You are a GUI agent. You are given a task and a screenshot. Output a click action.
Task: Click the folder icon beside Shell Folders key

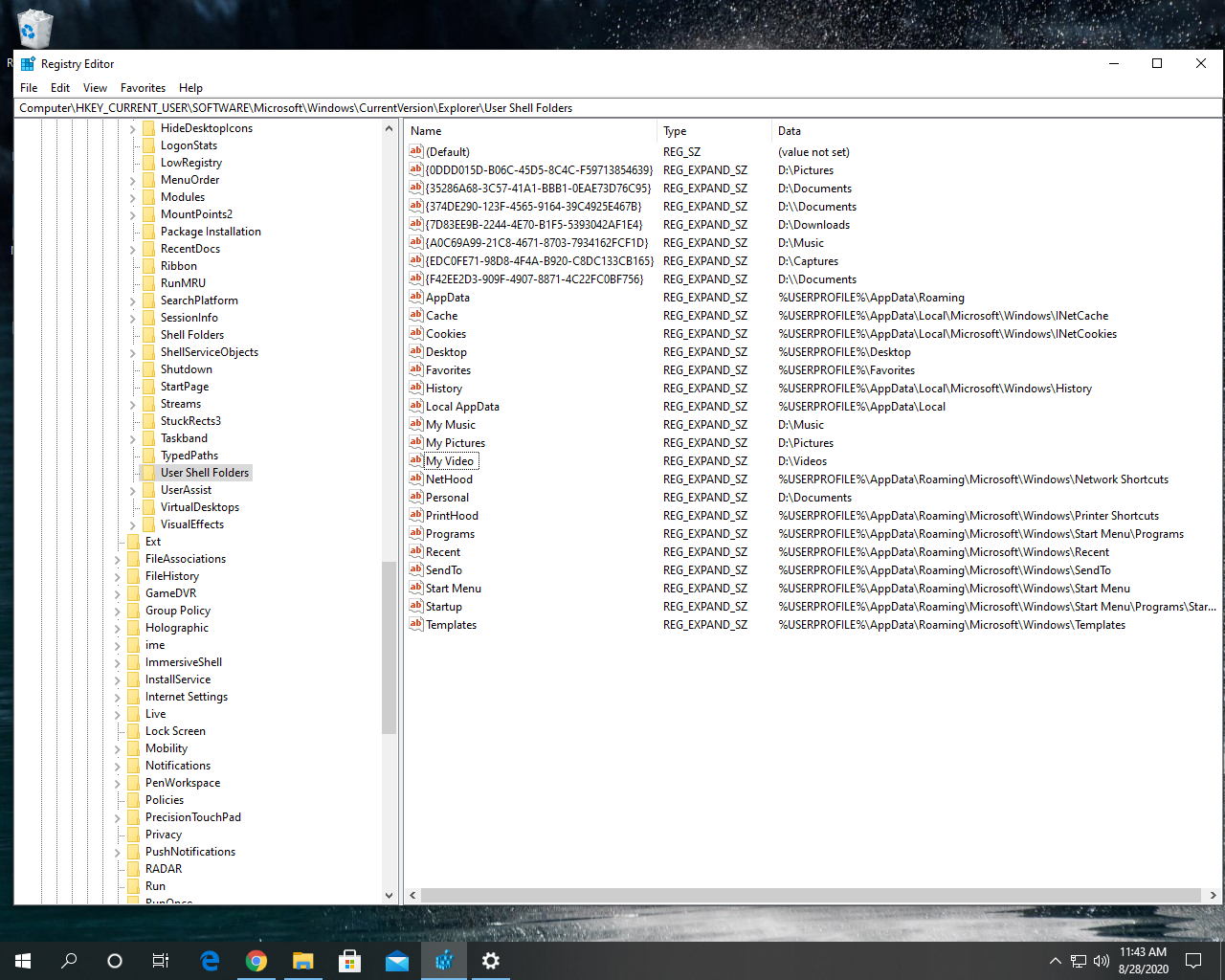point(149,335)
